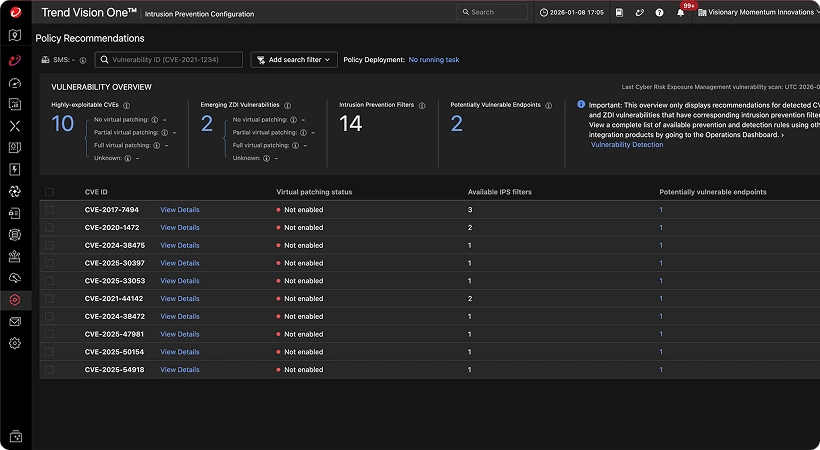Tick the checkbox for CVE-2021-44142
The height and width of the screenshot is (450, 820).
click(50, 299)
